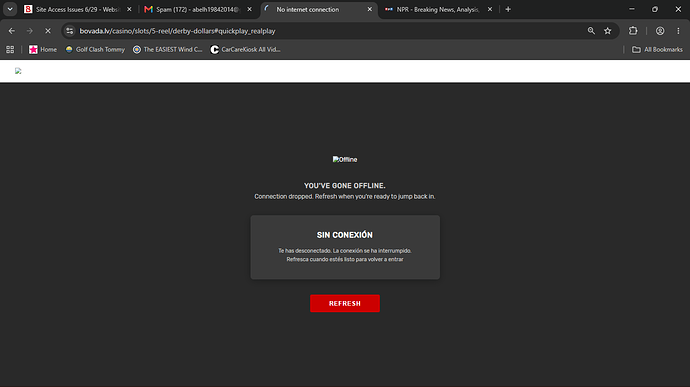Click the broken site logo image
Viewport: 690px width, 387px height.
tap(18, 71)
